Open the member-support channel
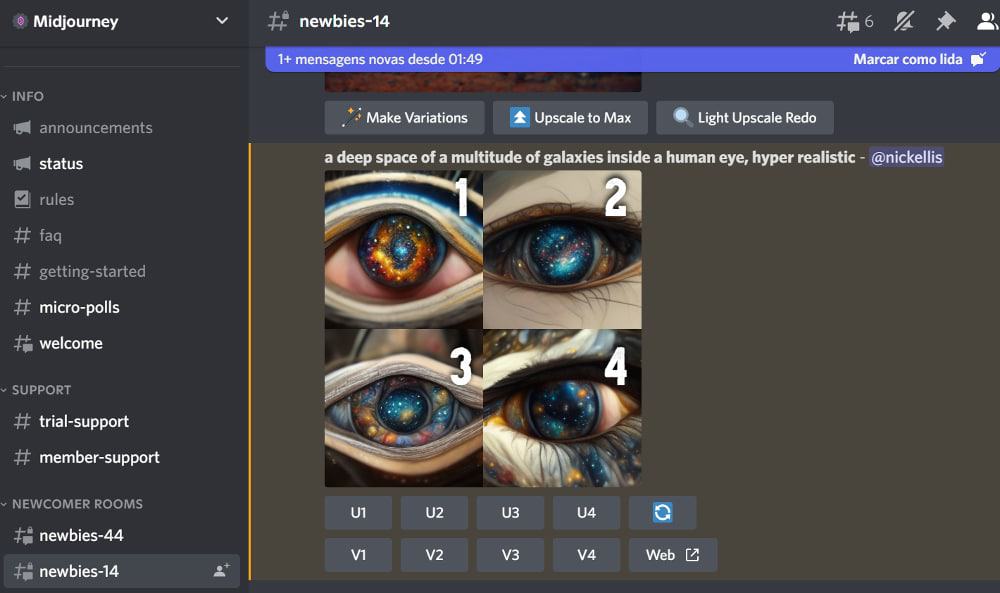The height and width of the screenshot is (593, 1000). [99, 457]
